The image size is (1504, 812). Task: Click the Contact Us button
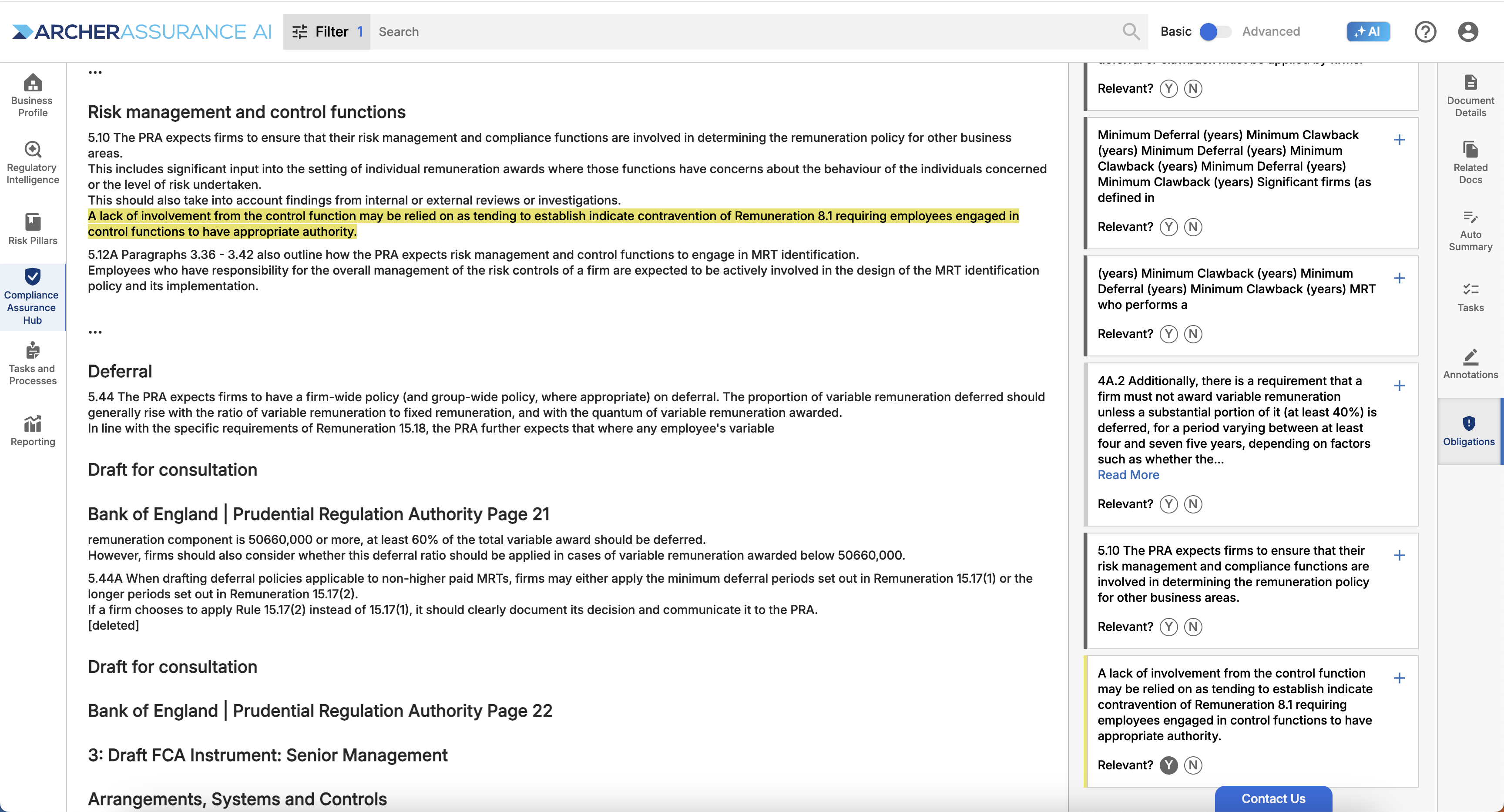(x=1273, y=799)
